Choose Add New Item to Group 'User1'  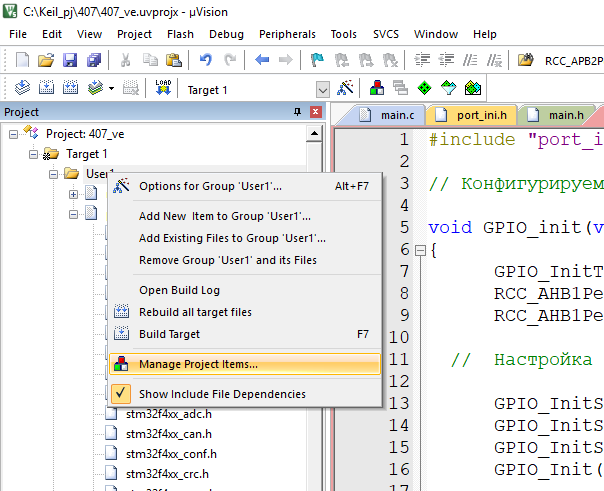coord(245,216)
